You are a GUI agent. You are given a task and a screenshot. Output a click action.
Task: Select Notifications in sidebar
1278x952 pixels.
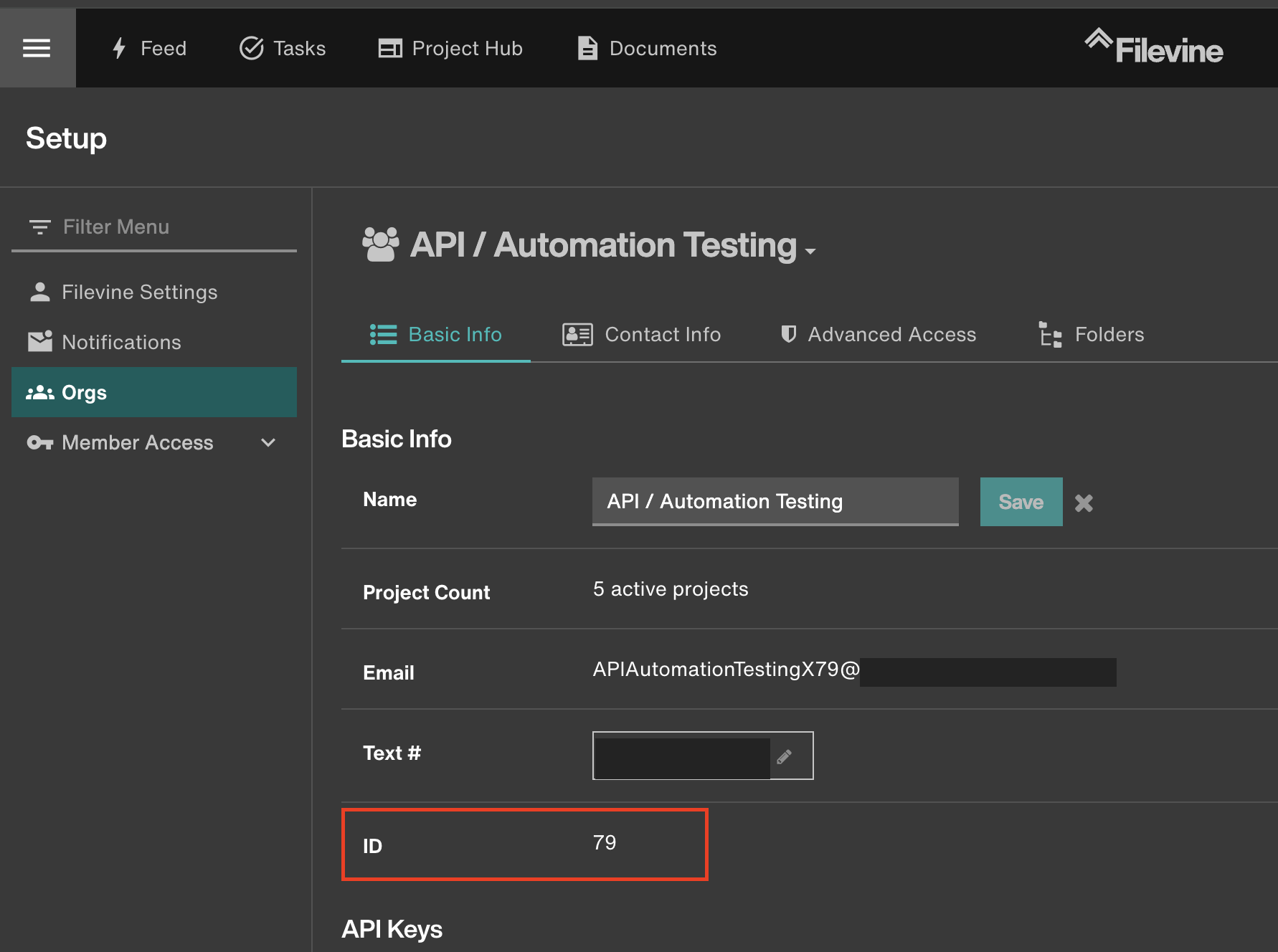click(154, 342)
